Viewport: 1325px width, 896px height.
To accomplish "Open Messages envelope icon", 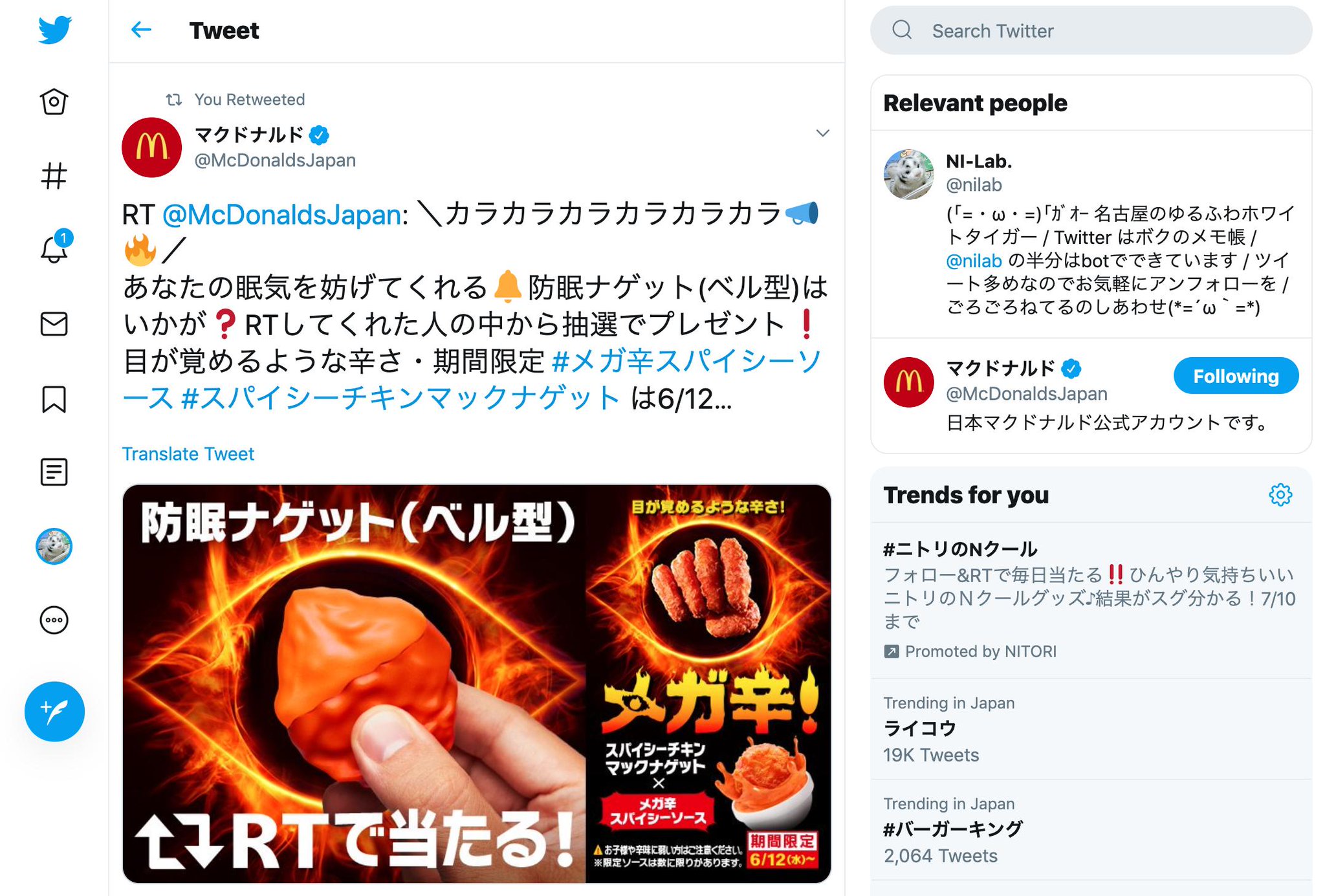I will (54, 323).
